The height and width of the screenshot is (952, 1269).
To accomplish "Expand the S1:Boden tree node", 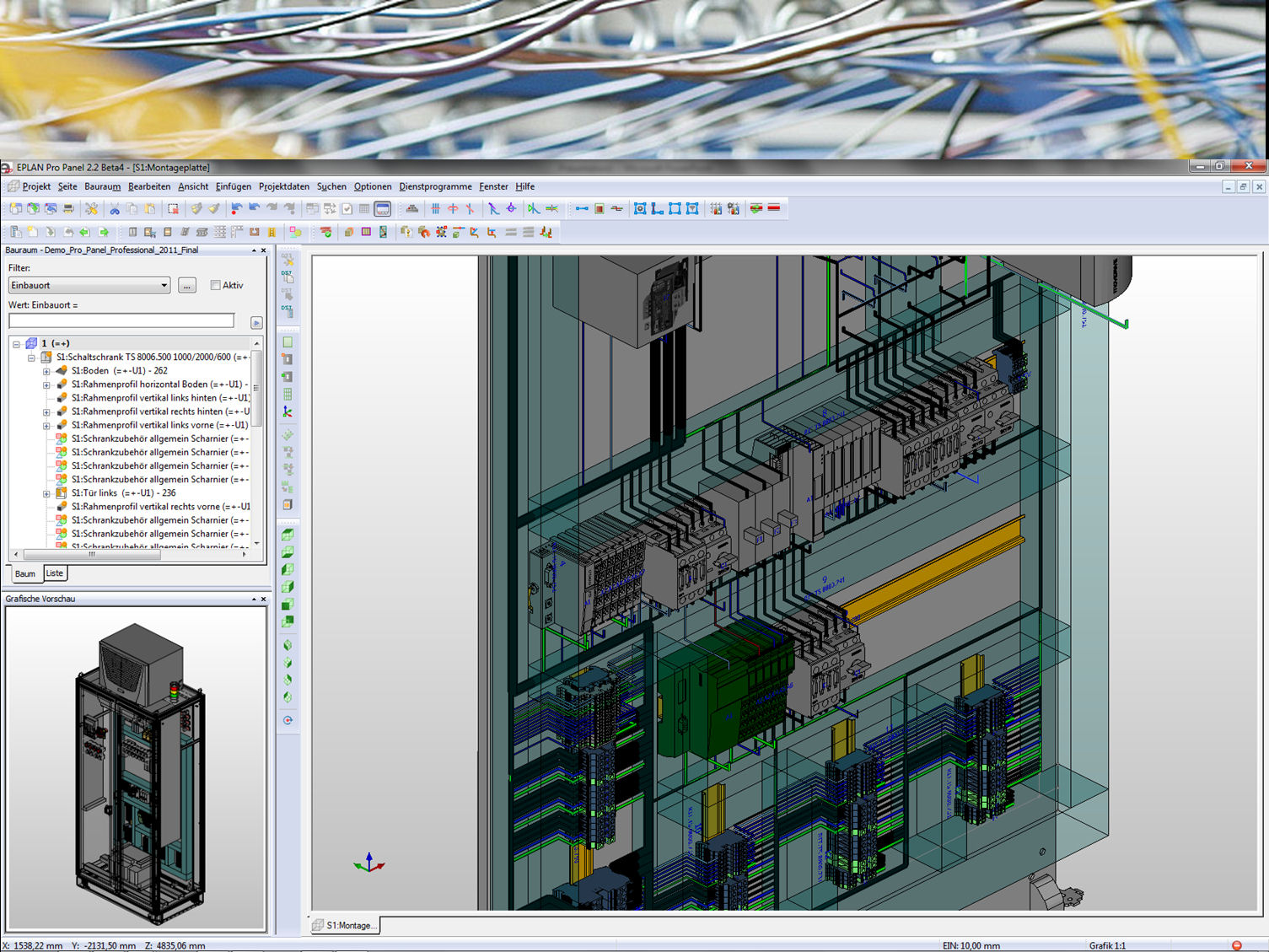I will pos(46,371).
